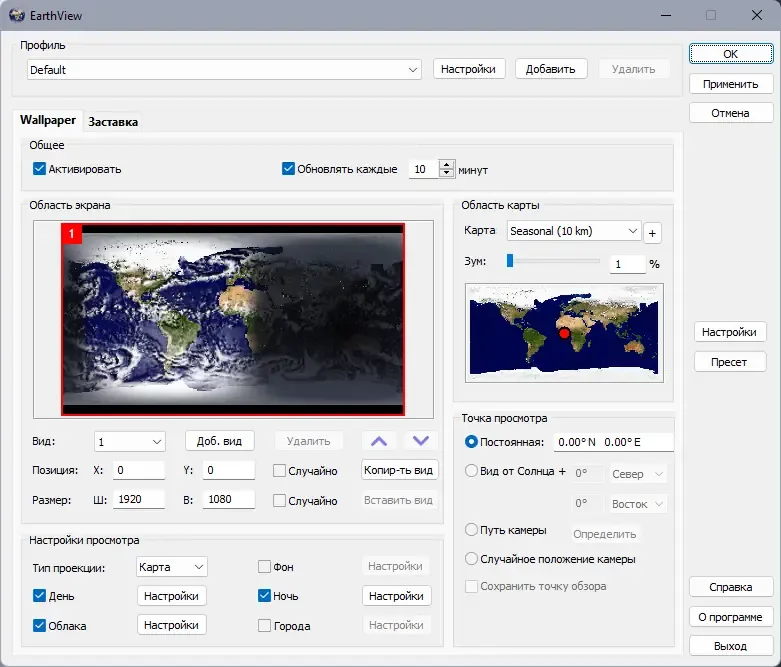Open the Тип проекции Карта dropdown
The height and width of the screenshot is (667, 781).
(x=172, y=567)
